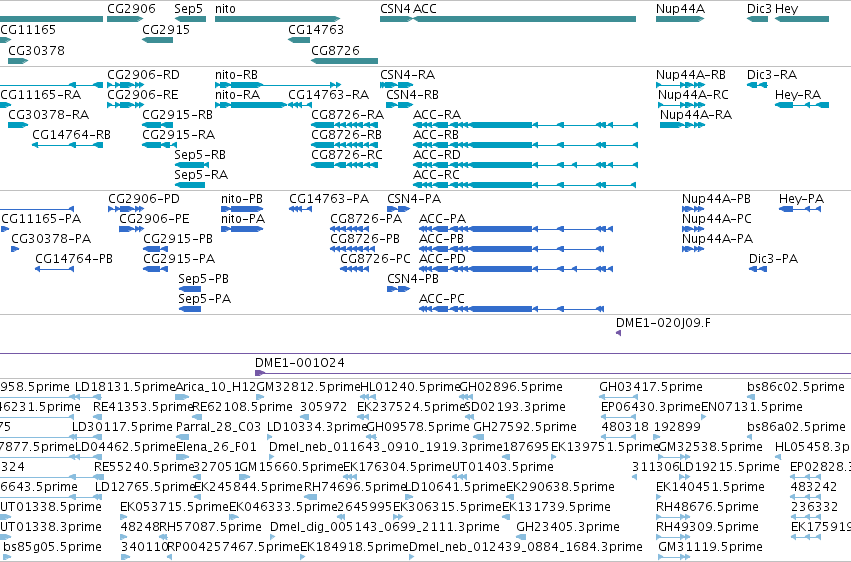Screen dimensions: 851x562
Task: Open transcript Sep5-RB label
Action: (x=200, y=155)
